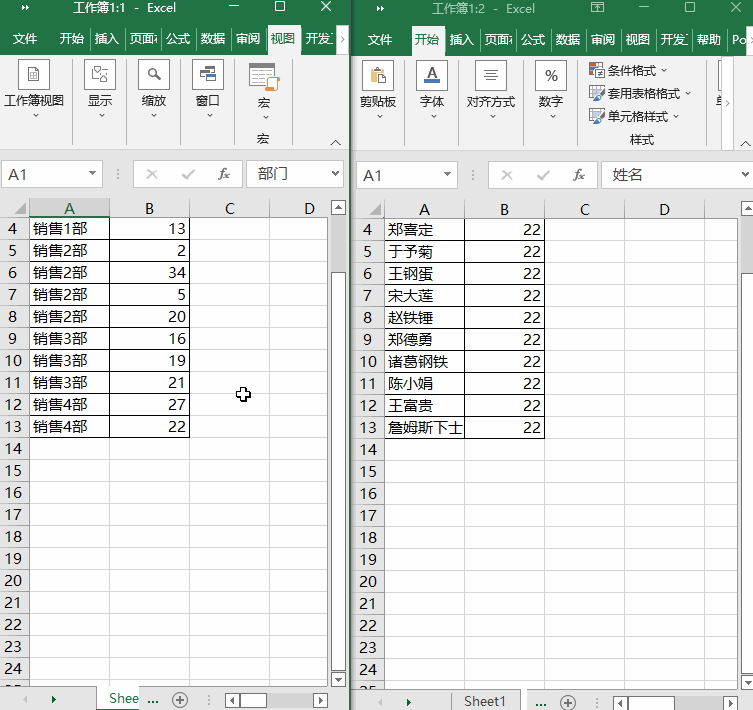Click vertical scrollbar down arrow in left window

(x=339, y=679)
